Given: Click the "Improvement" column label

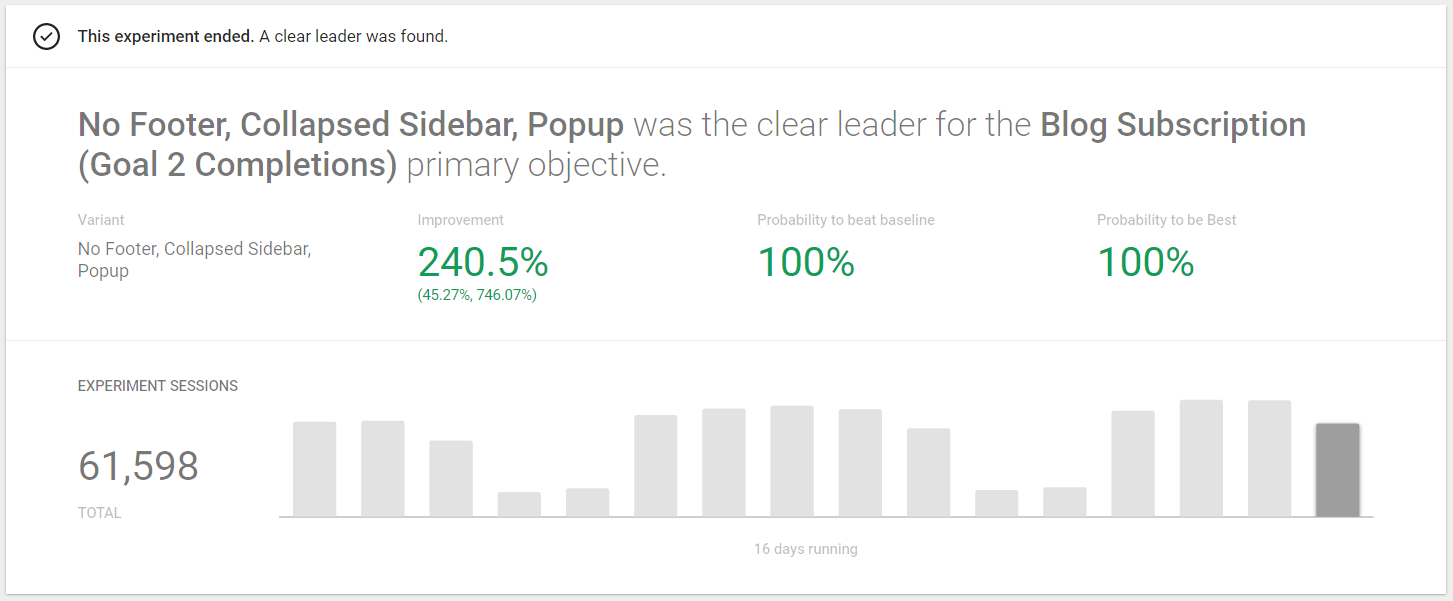Looking at the screenshot, I should coord(460,220).
